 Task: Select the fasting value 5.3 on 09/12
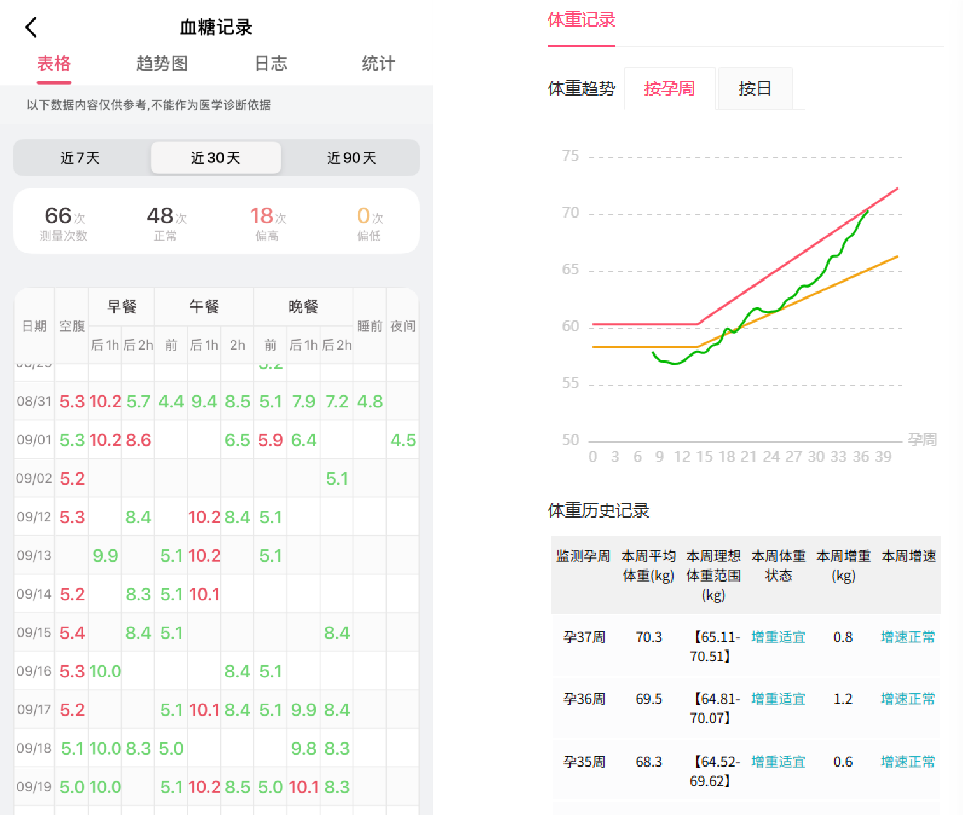click(x=71, y=517)
